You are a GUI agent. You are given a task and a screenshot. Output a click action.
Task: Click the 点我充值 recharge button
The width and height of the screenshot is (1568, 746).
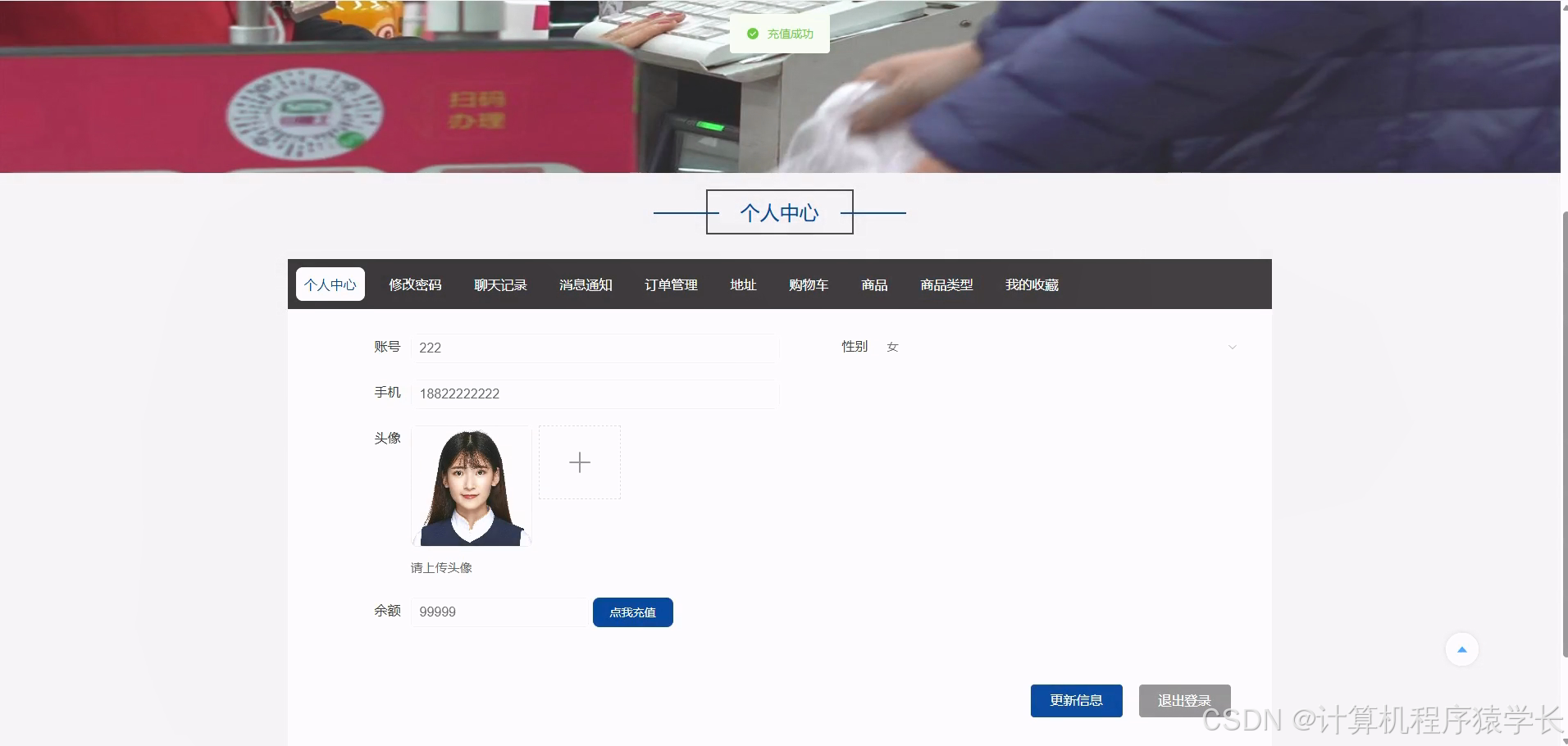(632, 612)
